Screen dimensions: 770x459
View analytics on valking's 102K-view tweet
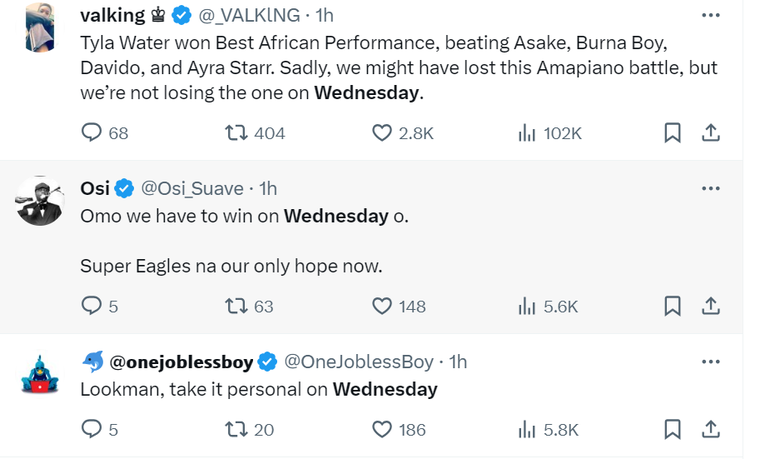527,133
